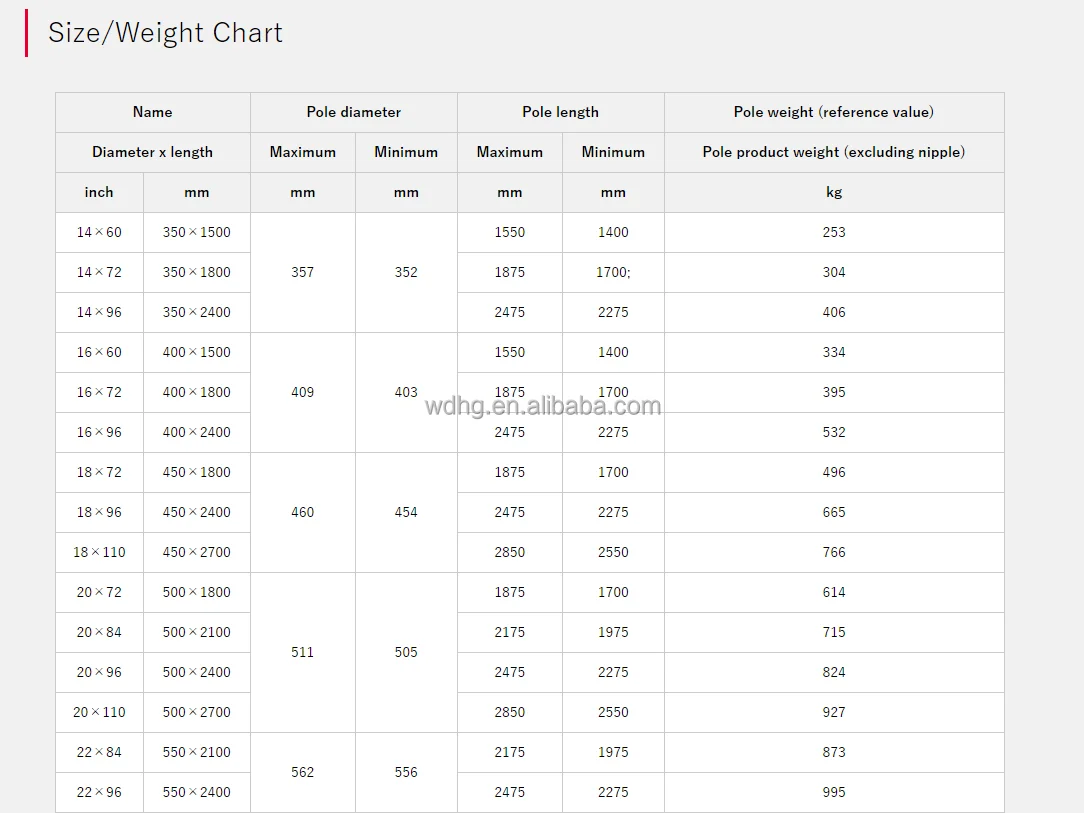The image size is (1084, 813).
Task: Select the 927 kg weight cell
Action: click(833, 712)
